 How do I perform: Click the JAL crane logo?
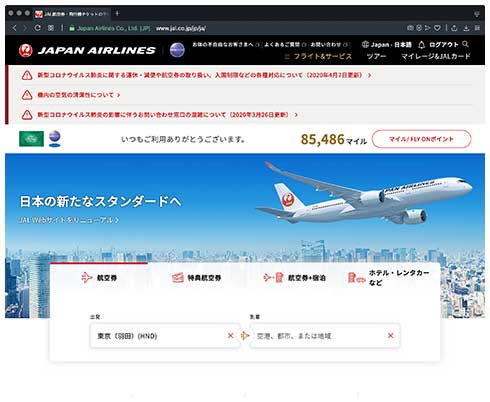(x=26, y=50)
